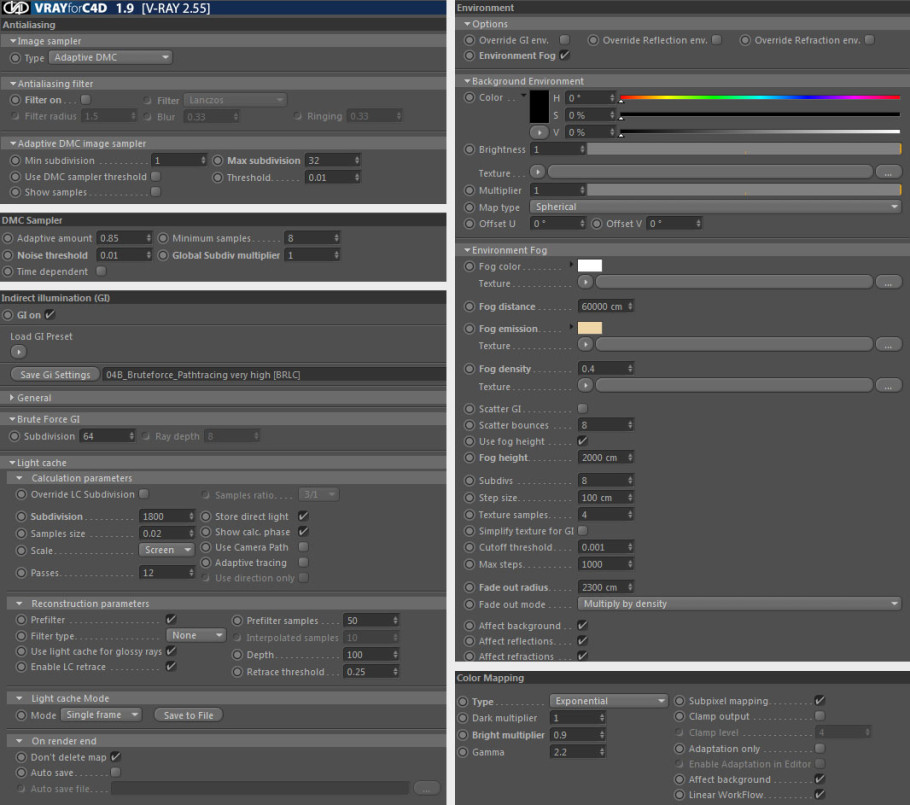The width and height of the screenshot is (910, 805).
Task: Open the Image sampler Type dropdown
Action: (x=110, y=57)
